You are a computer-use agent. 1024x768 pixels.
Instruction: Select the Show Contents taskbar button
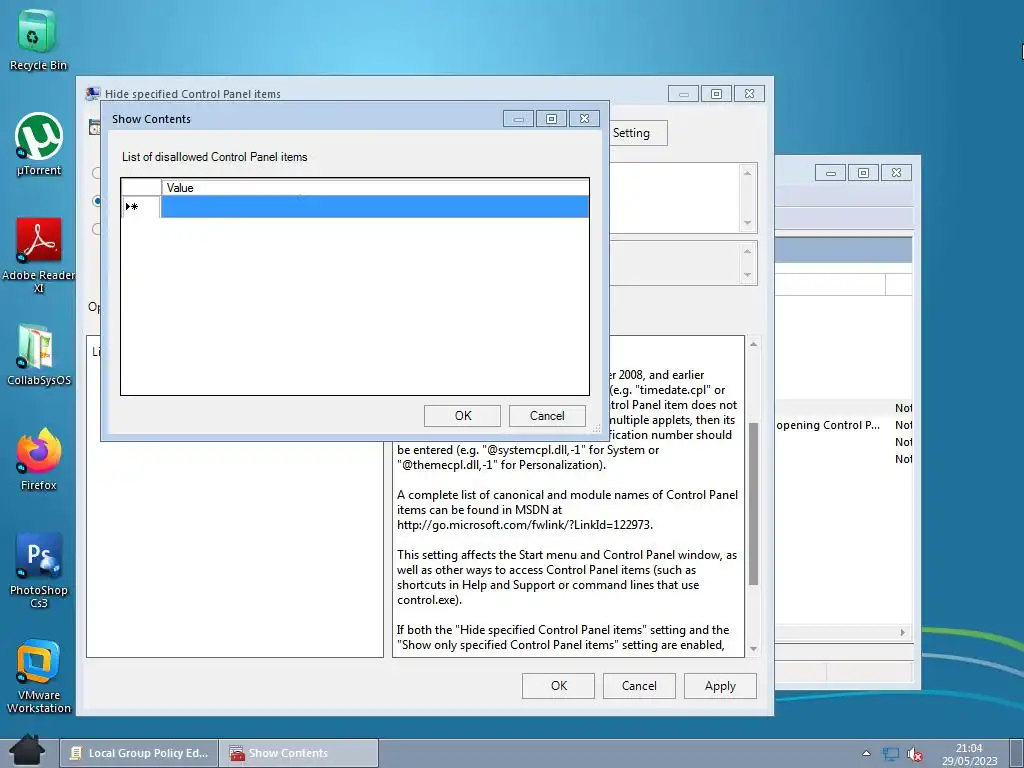298,753
